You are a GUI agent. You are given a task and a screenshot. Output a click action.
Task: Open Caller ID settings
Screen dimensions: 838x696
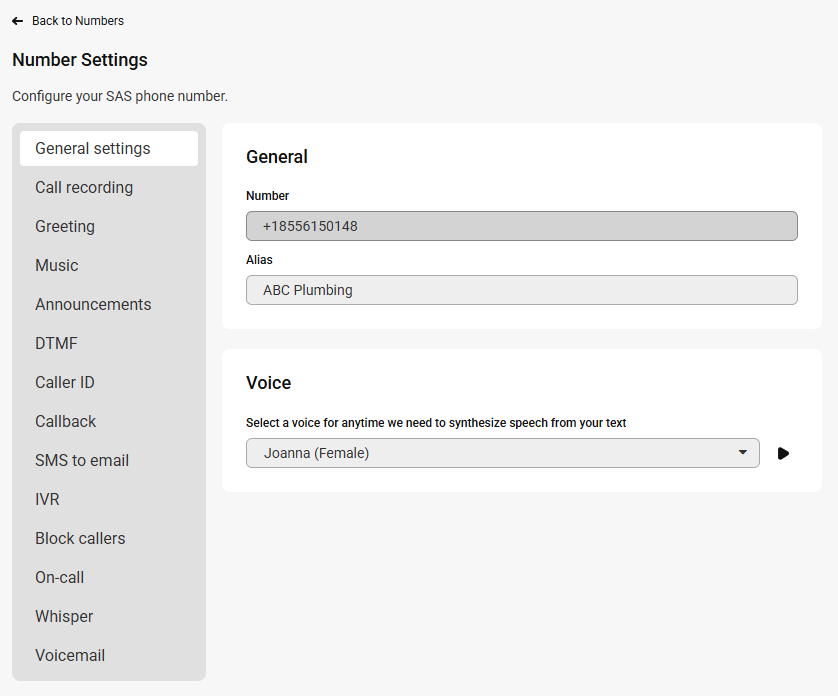[x=109, y=383]
